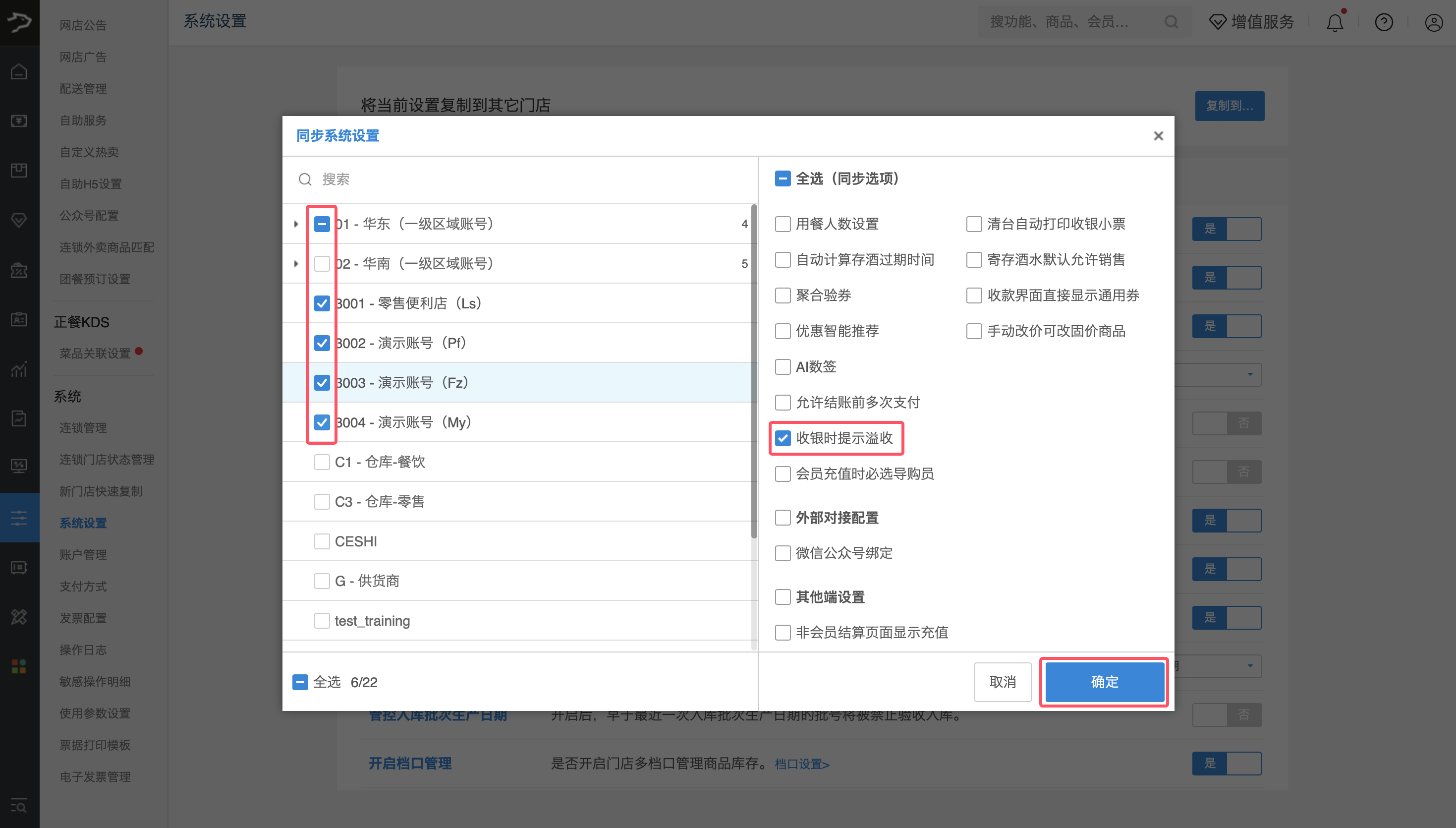This screenshot has width=1456, height=828.
Task: Open the 档口设置> link
Action: pyautogui.click(x=802, y=764)
